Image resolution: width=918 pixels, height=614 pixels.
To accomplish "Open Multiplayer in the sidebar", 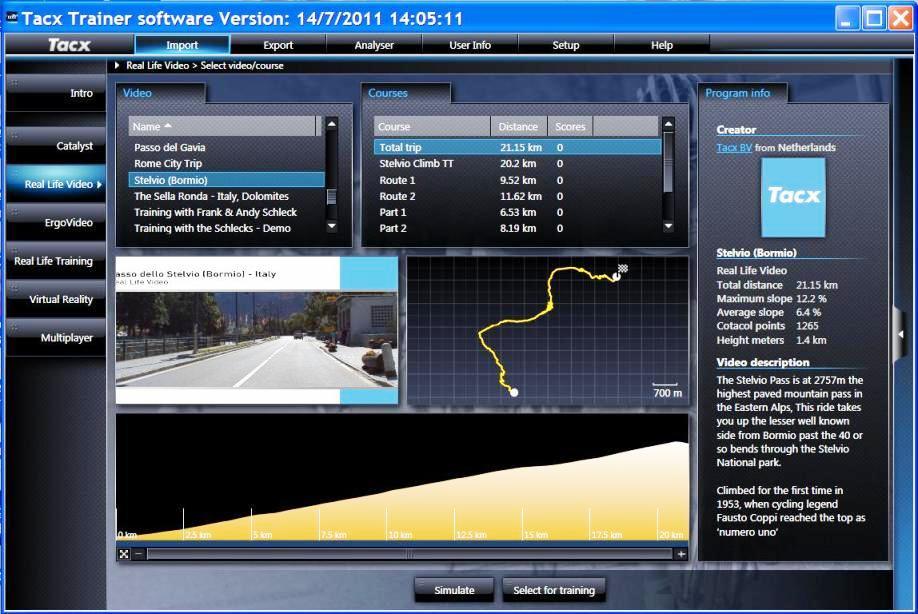I will click(x=56, y=338).
